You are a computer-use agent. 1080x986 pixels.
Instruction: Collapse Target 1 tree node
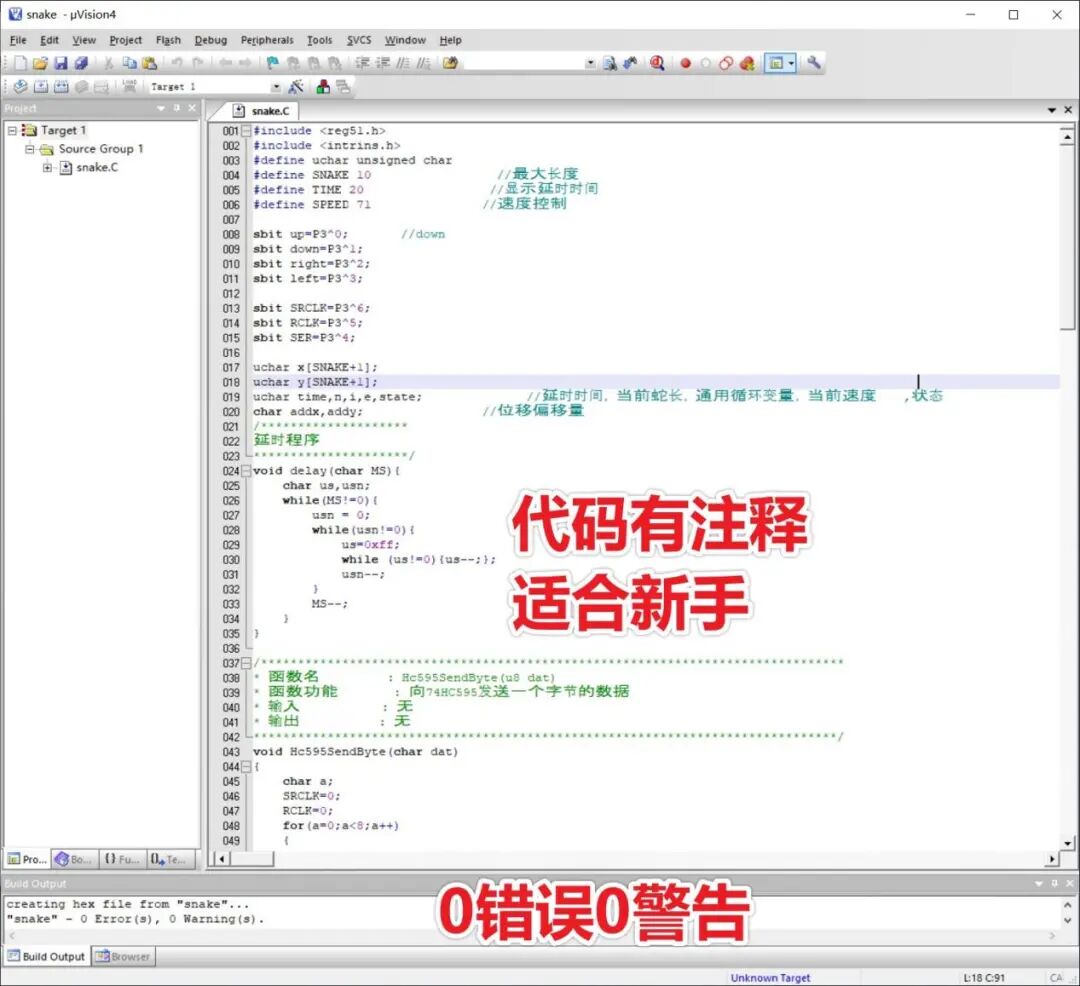tap(12, 130)
